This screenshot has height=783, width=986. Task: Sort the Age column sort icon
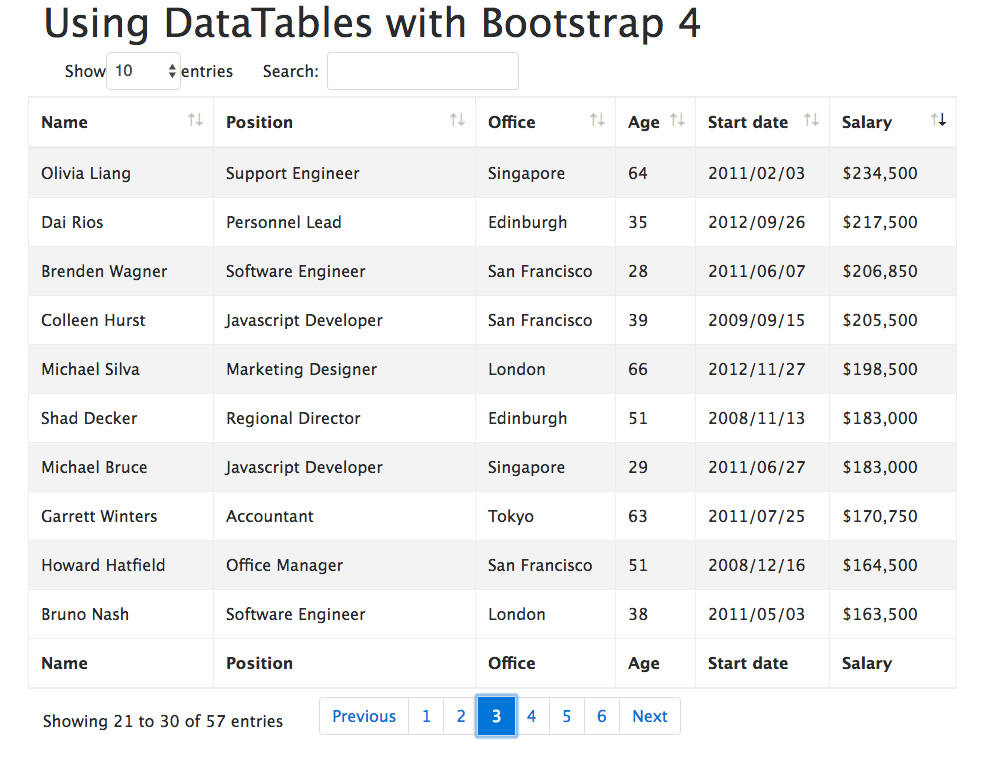coord(679,120)
